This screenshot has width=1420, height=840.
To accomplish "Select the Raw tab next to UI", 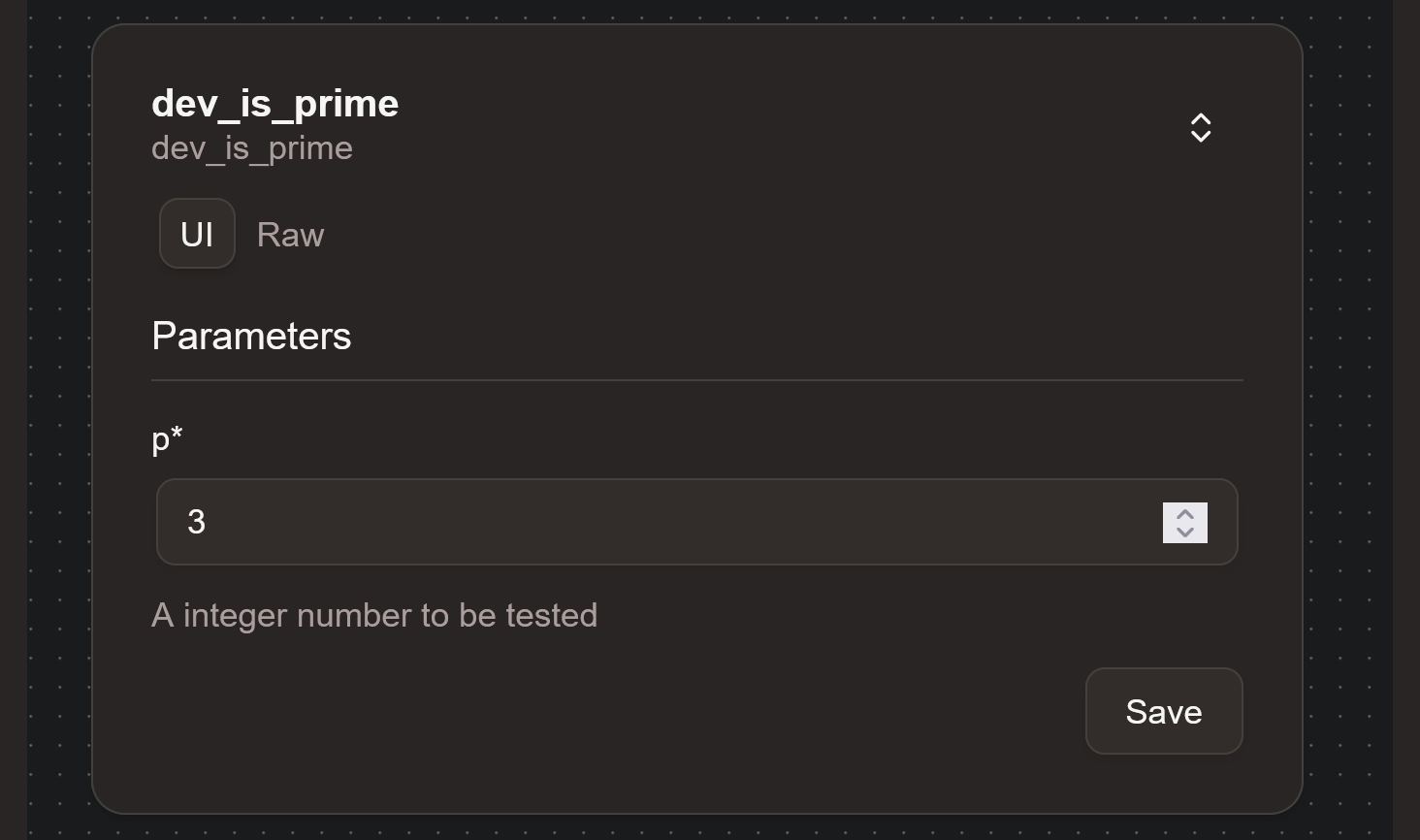I will coord(290,234).
